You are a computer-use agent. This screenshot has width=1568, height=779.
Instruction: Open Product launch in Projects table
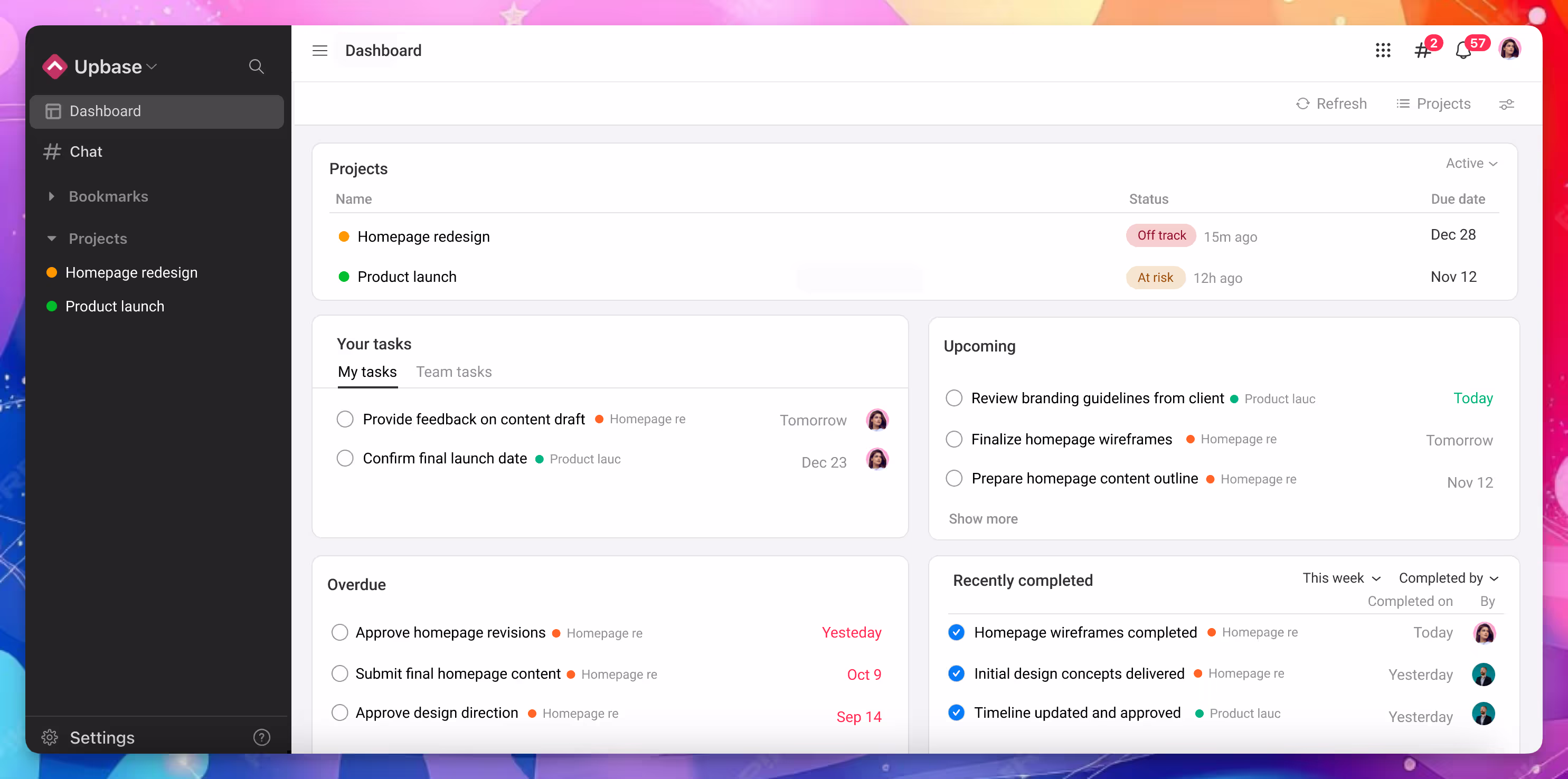407,277
